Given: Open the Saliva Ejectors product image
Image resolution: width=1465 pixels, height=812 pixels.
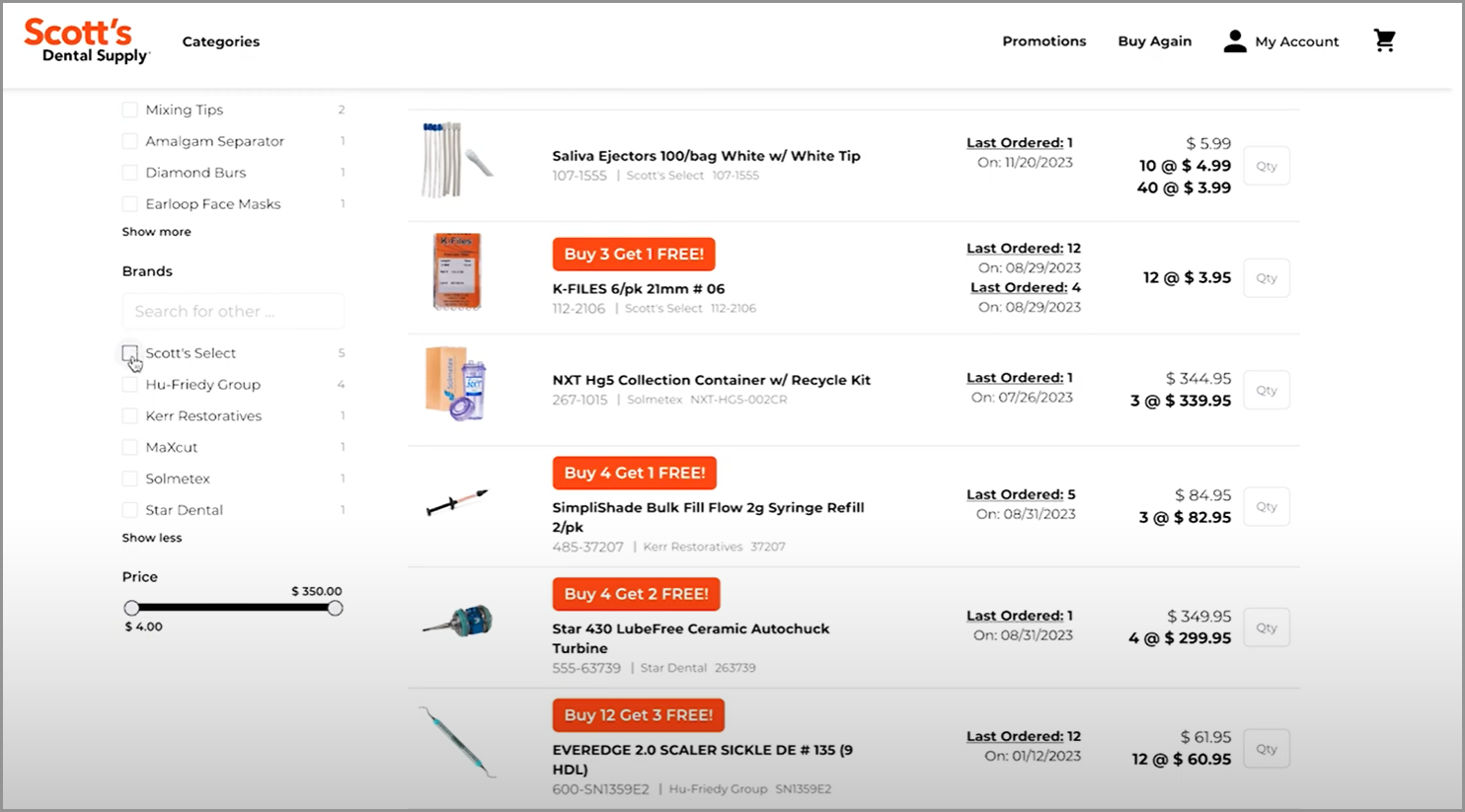Looking at the screenshot, I should tap(456, 160).
